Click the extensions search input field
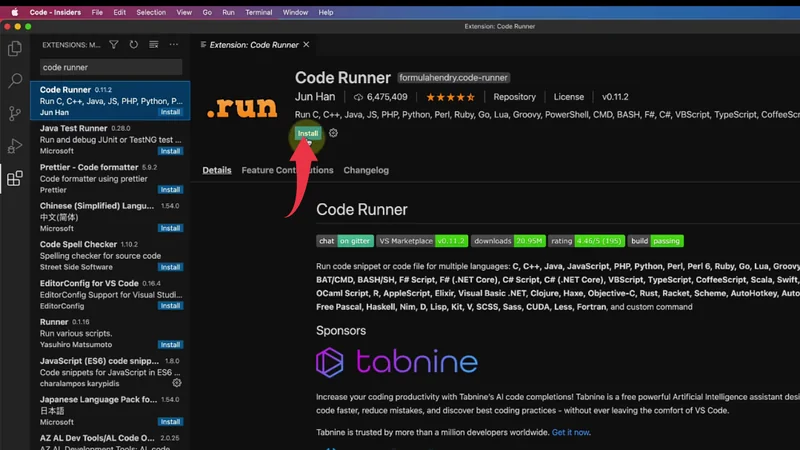800x450 pixels. [110, 67]
